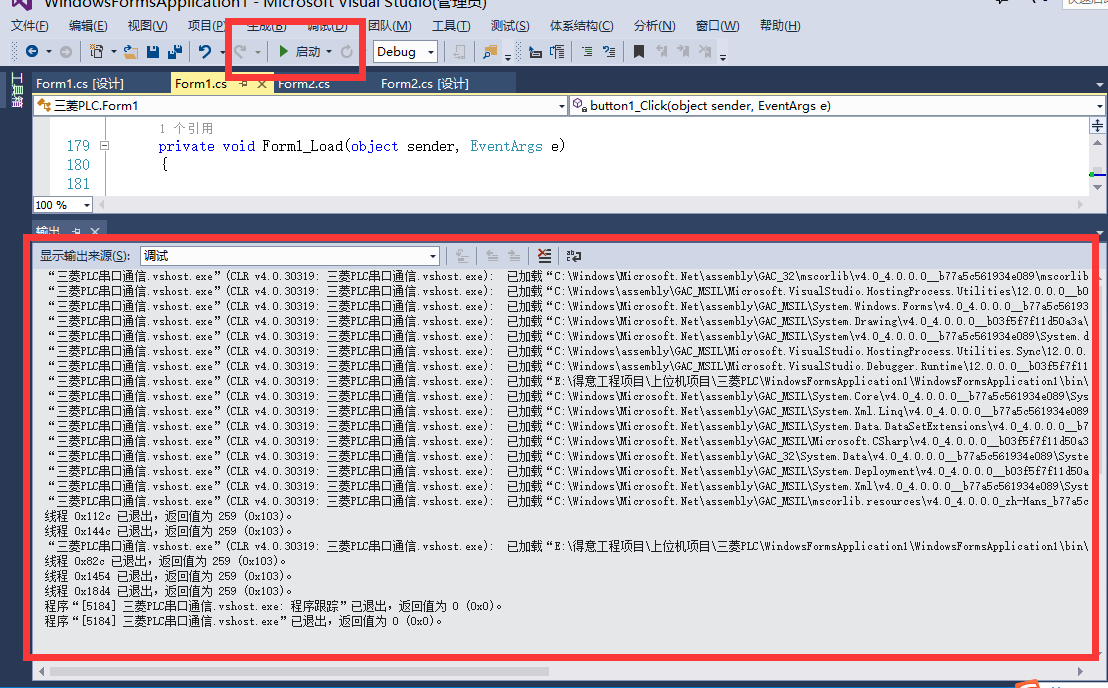Pin the 输出 panel with auto-hide icon
The width and height of the screenshot is (1108, 688).
pyautogui.click(x=76, y=231)
